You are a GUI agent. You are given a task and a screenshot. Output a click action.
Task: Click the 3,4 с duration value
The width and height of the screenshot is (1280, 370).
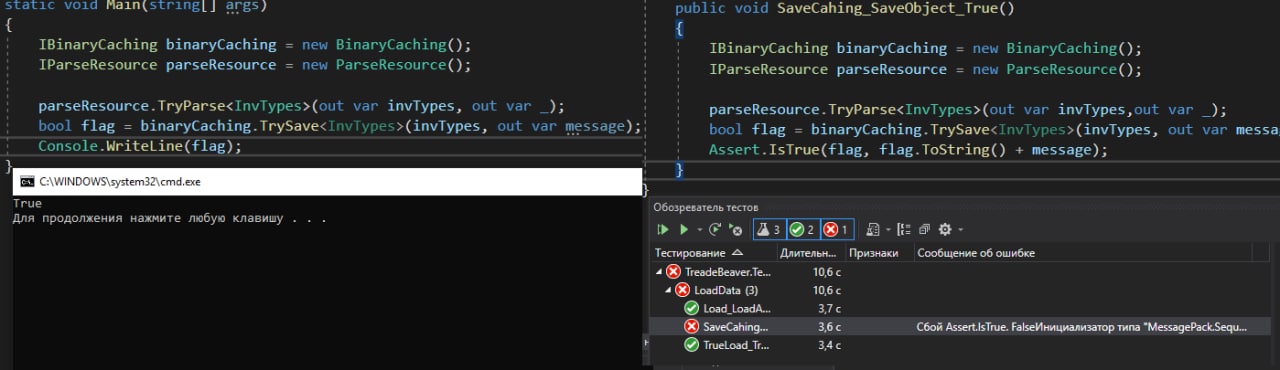[830, 344]
